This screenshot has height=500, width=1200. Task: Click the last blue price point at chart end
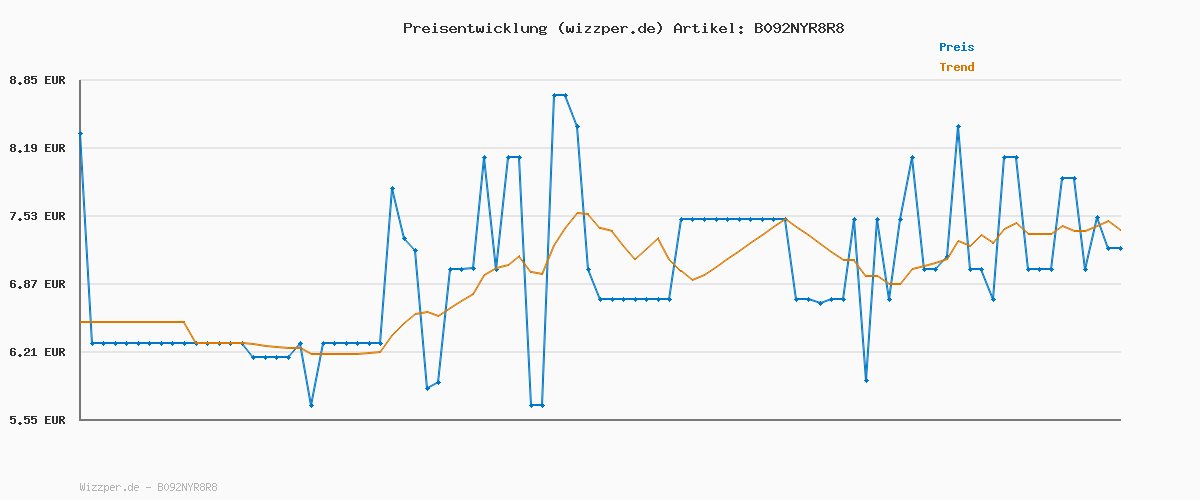1120,248
